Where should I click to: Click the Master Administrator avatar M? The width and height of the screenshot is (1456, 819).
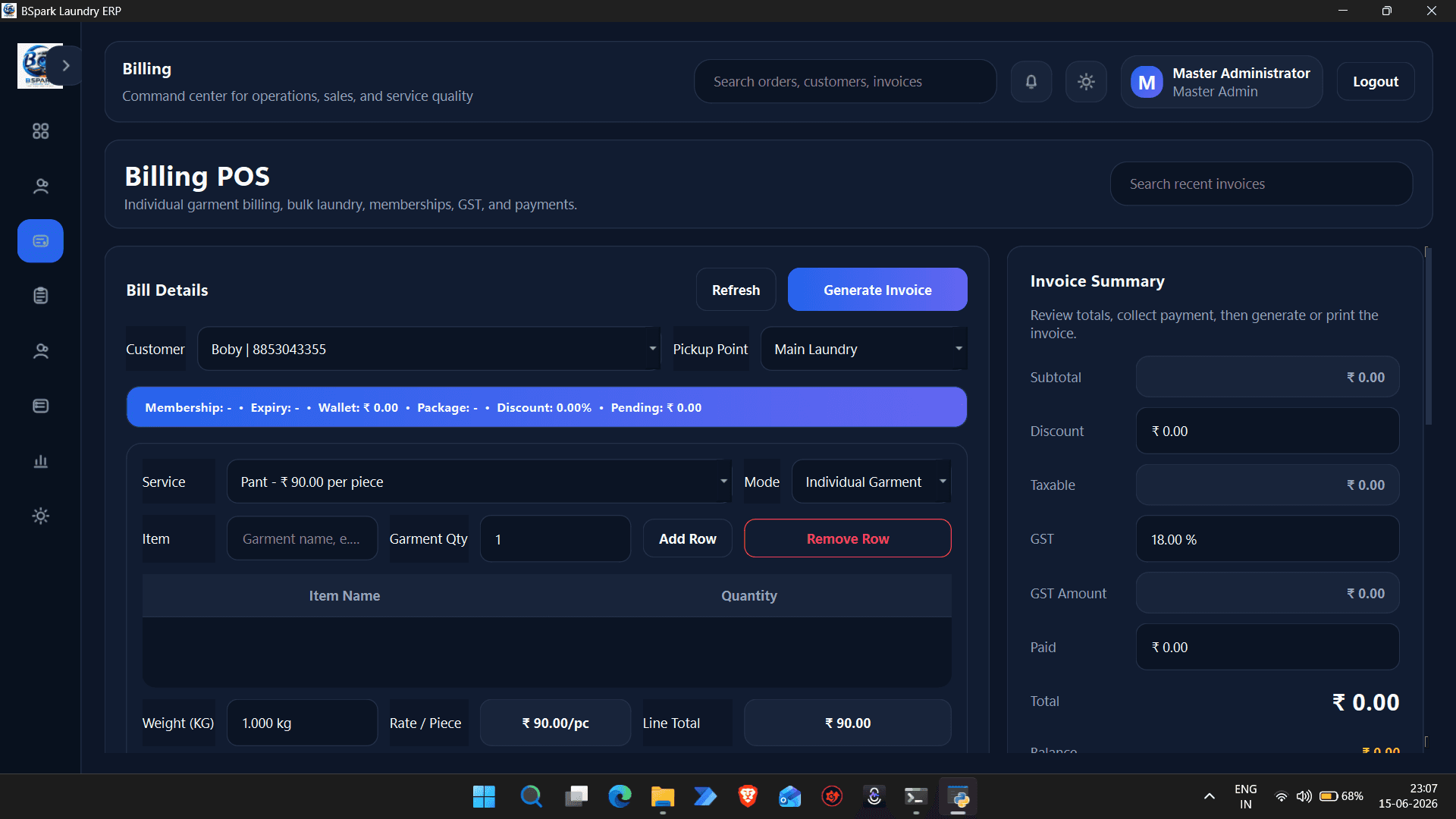click(1147, 82)
